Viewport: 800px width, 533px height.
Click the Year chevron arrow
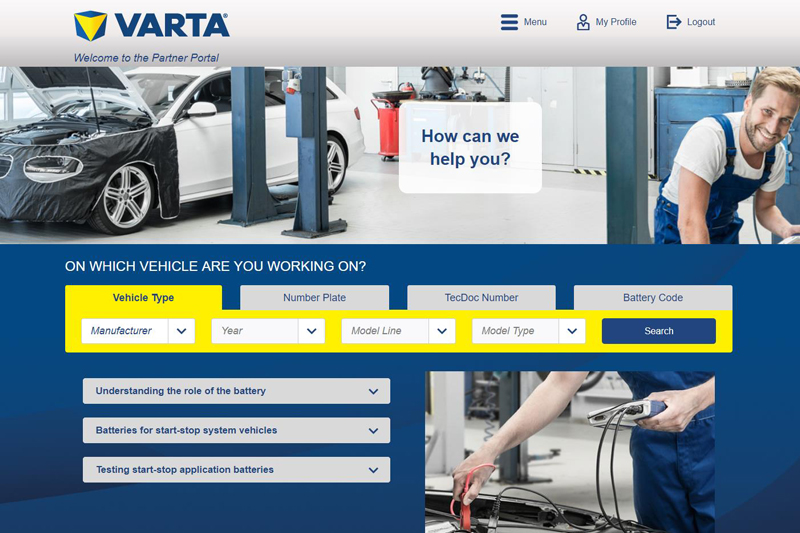(x=311, y=331)
